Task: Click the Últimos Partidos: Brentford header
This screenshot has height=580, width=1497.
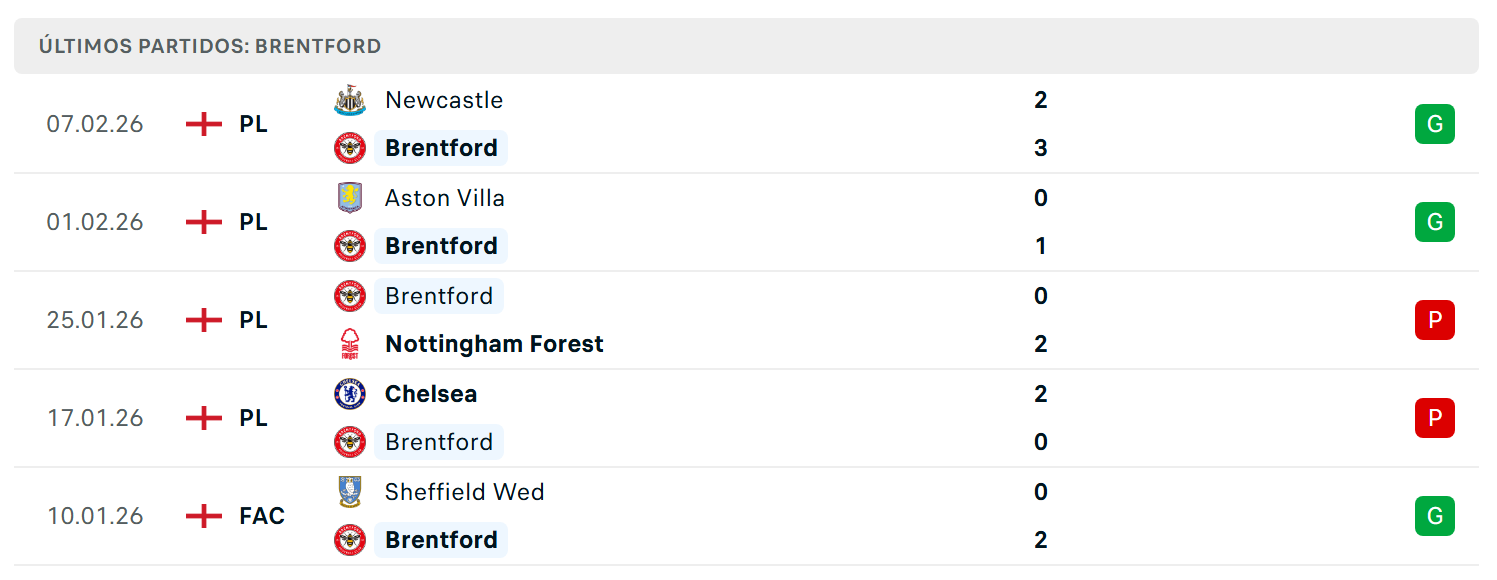Action: pyautogui.click(x=210, y=46)
